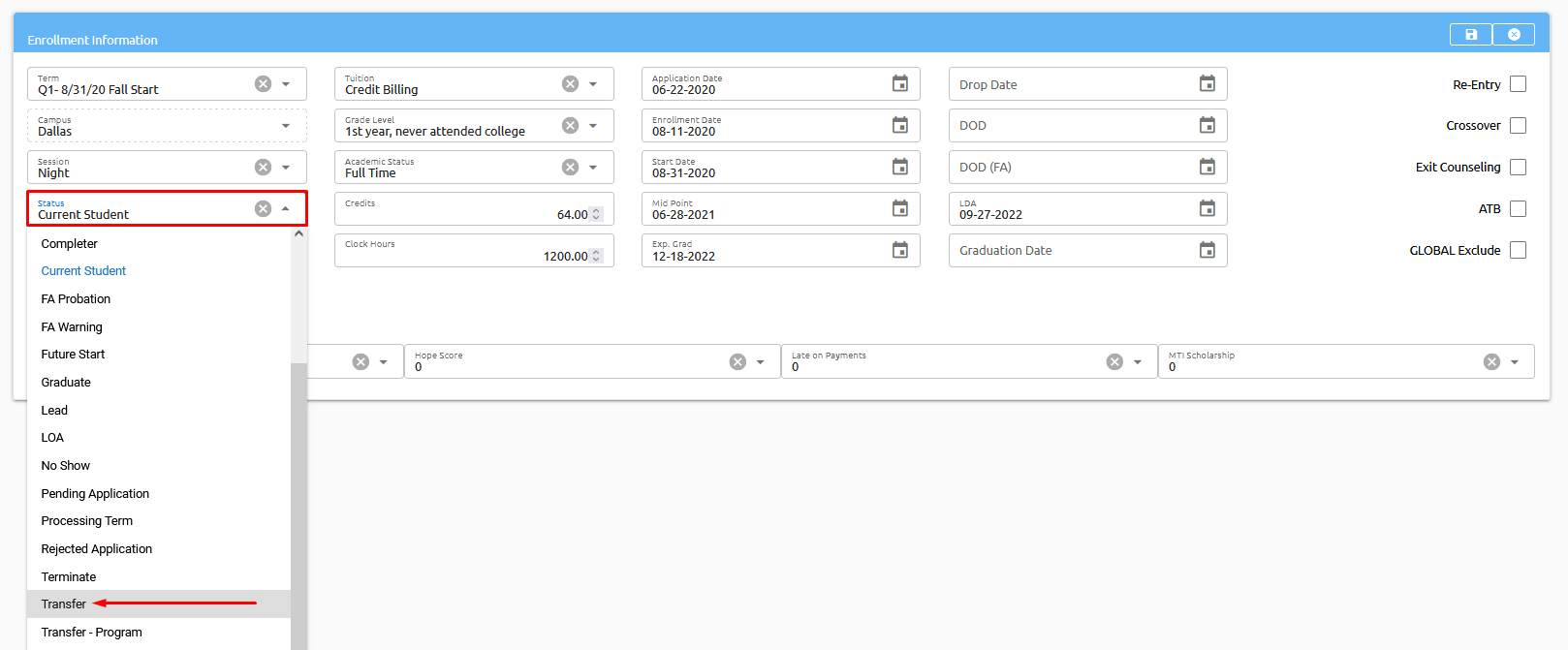
Task: Enable the Re-Entry checkbox
Action: pos(1518,84)
